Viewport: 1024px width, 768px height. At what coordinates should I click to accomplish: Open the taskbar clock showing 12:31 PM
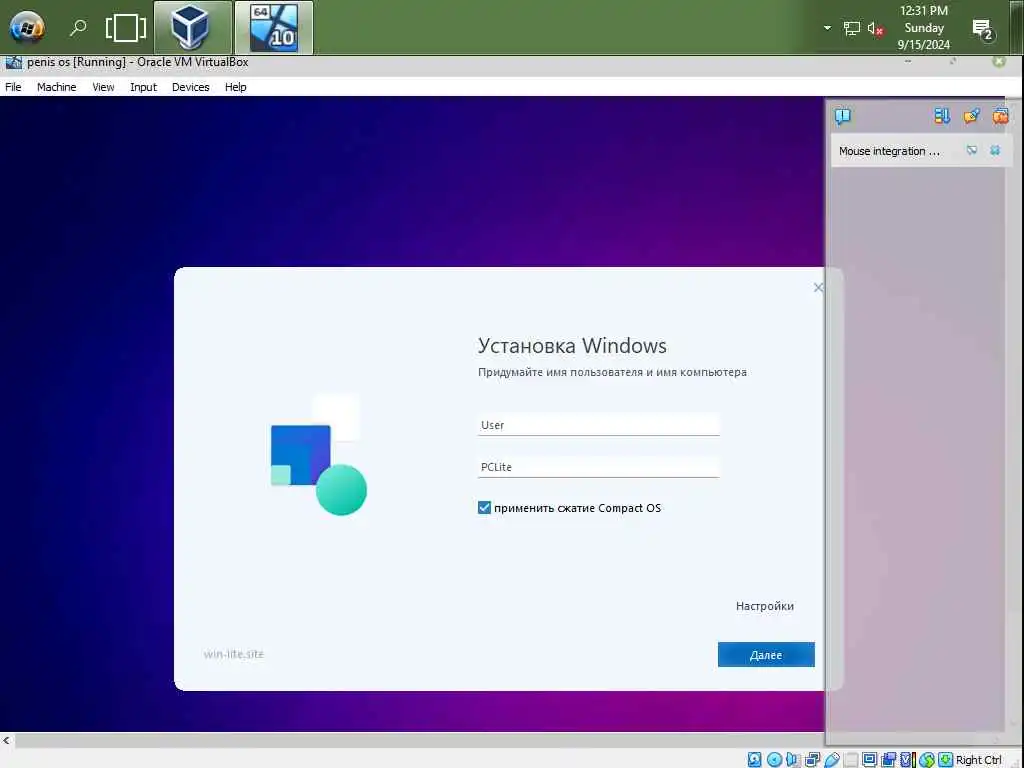923,27
